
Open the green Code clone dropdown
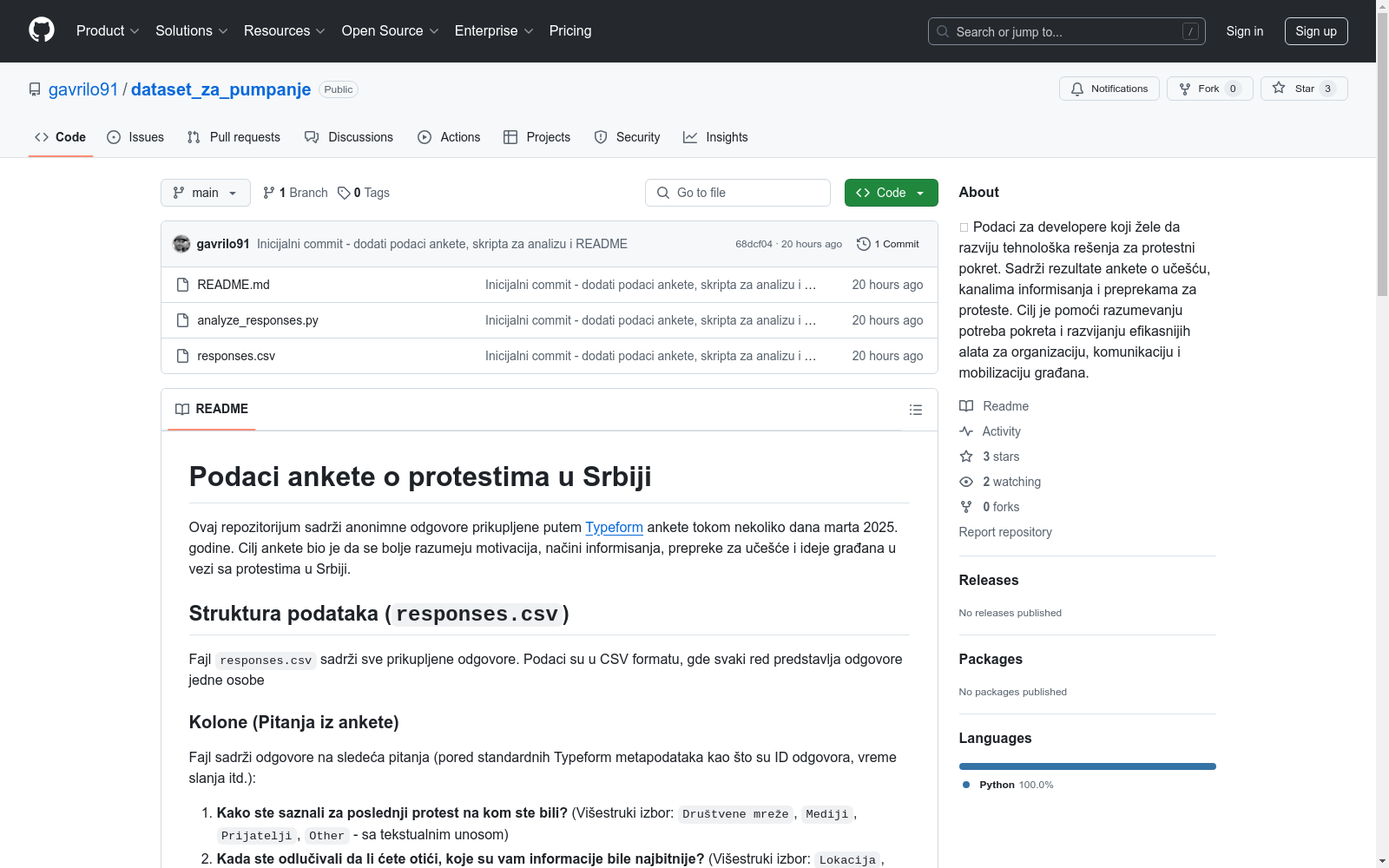click(x=892, y=193)
